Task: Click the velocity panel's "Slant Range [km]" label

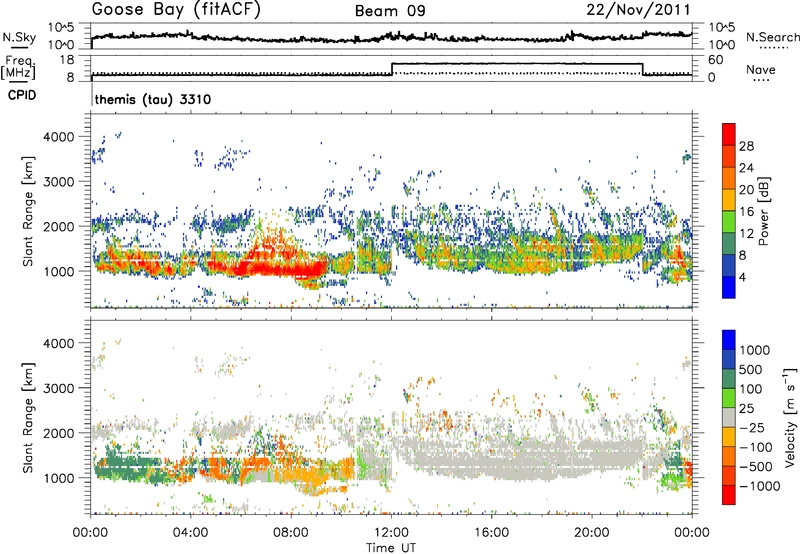Action: [28, 417]
